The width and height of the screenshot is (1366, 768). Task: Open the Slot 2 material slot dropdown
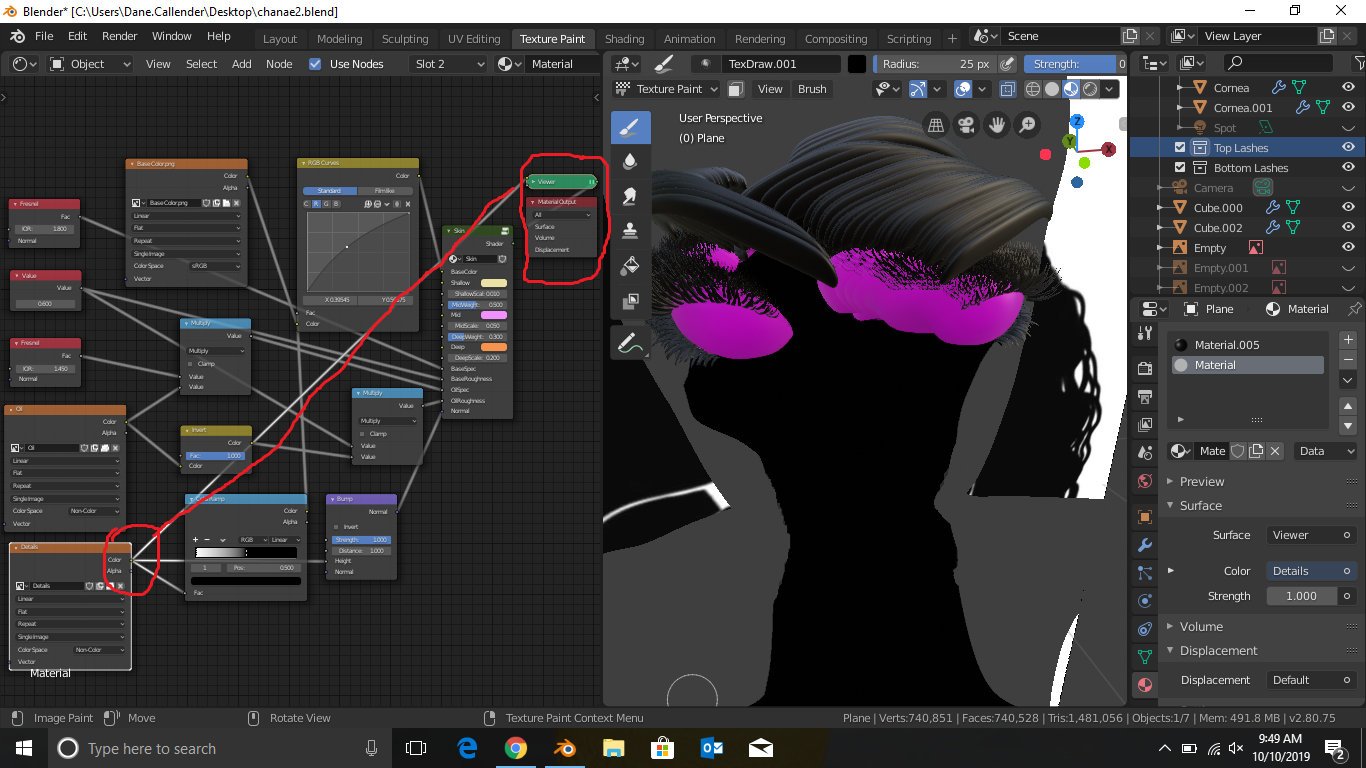point(449,63)
